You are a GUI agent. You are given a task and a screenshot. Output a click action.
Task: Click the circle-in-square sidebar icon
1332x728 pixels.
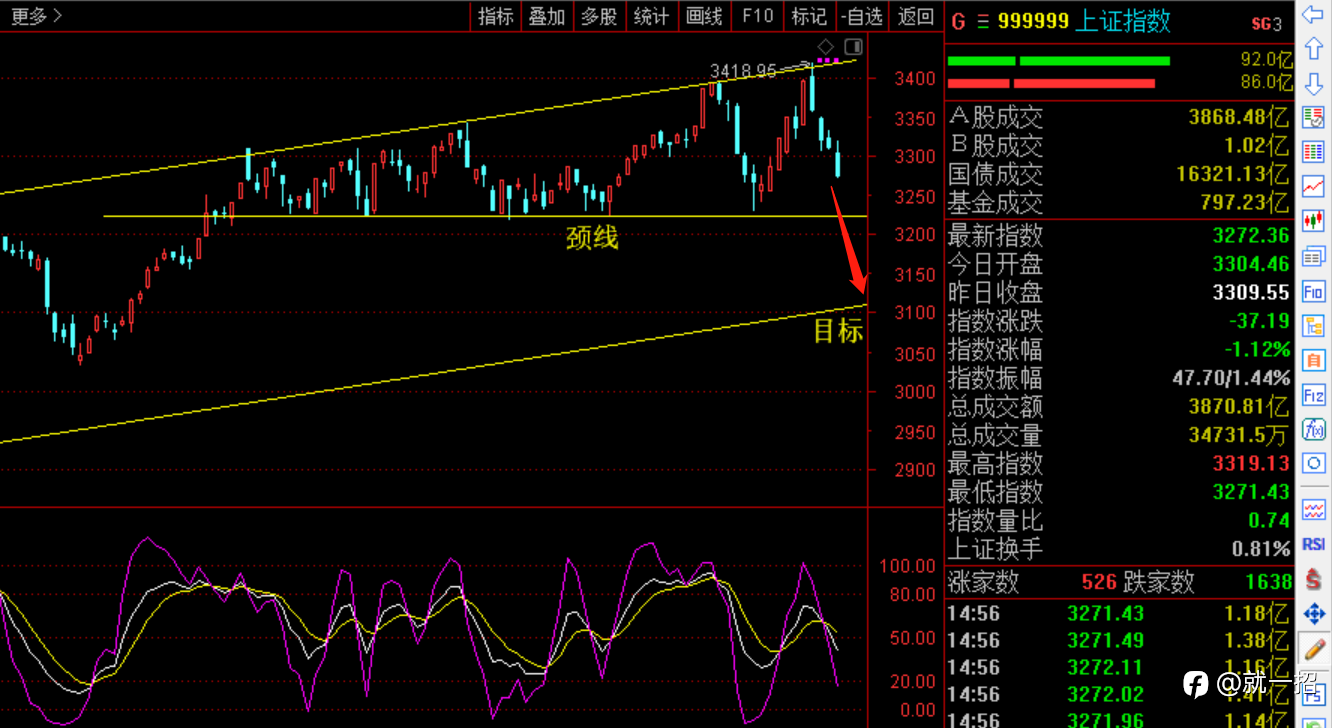pyautogui.click(x=1313, y=463)
